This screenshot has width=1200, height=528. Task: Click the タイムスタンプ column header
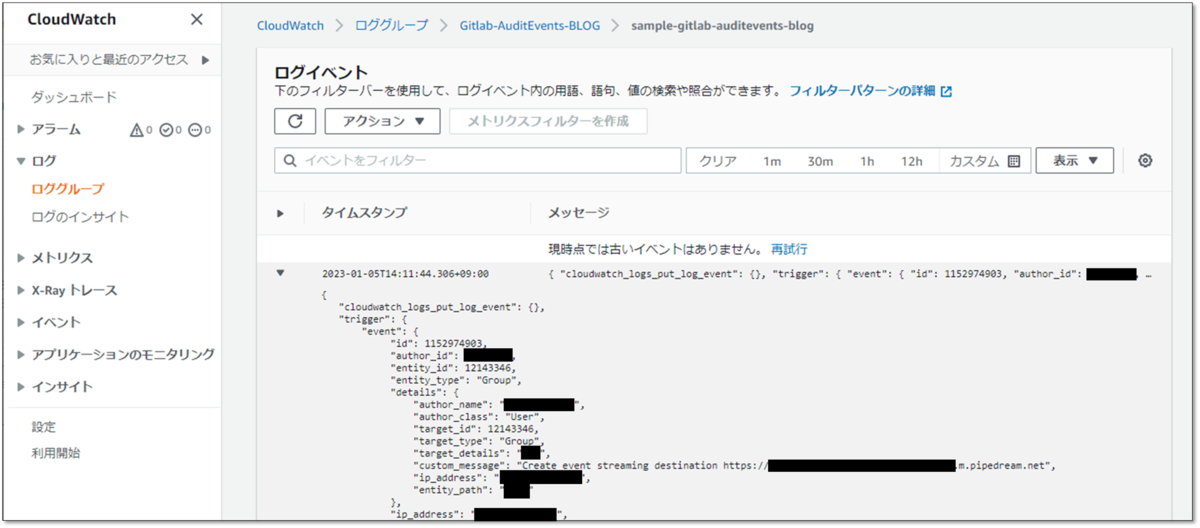click(364, 213)
